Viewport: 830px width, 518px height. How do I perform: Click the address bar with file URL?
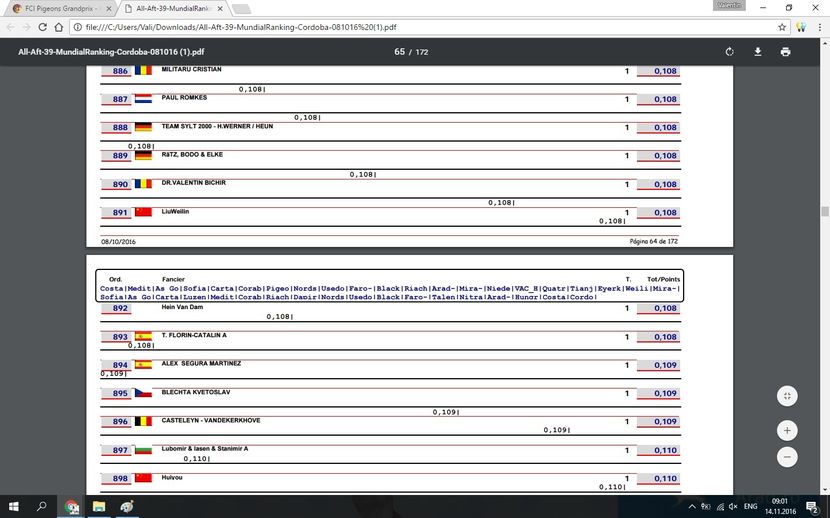[x=400, y=27]
